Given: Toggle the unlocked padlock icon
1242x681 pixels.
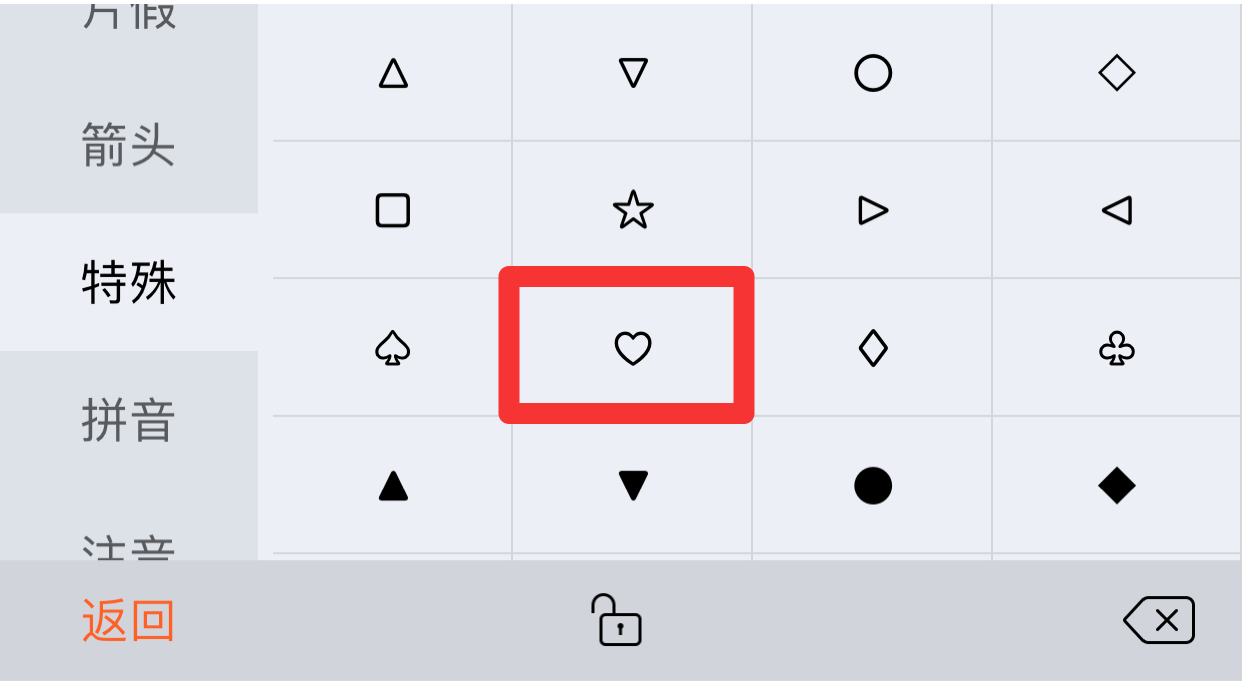Looking at the screenshot, I should click(x=616, y=620).
